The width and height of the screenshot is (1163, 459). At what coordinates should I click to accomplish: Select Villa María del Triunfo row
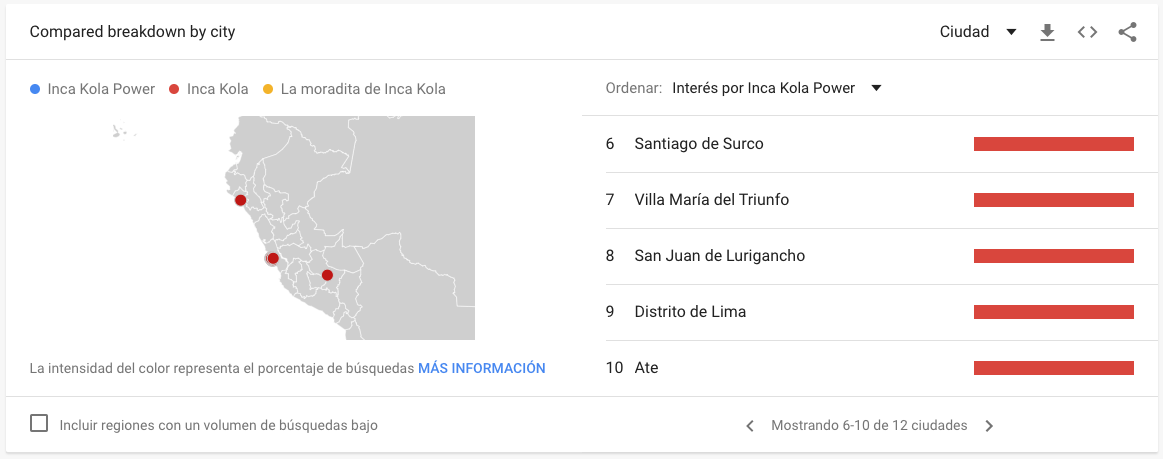tap(711, 200)
